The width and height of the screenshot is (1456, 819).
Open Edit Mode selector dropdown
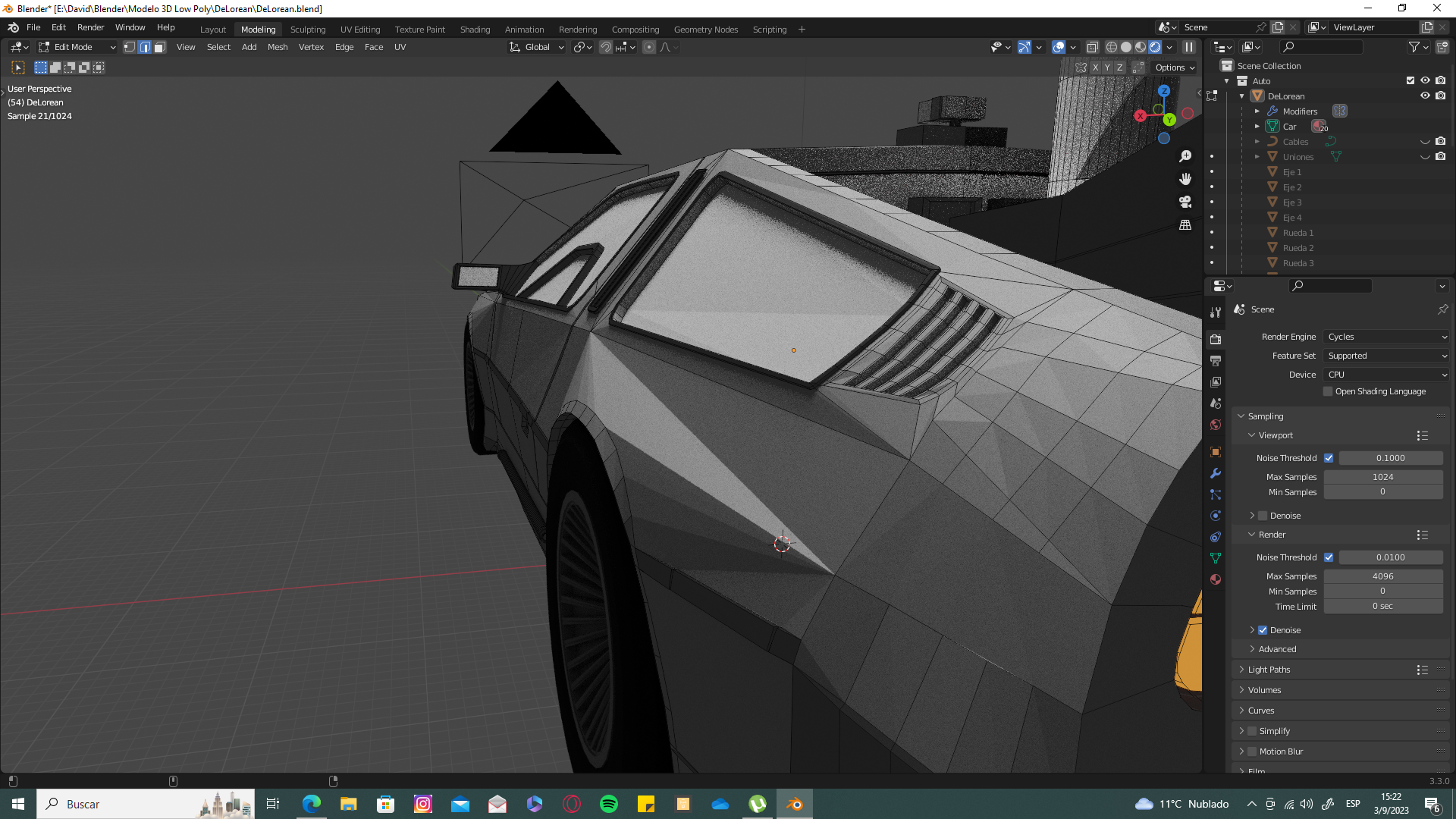[x=77, y=47]
